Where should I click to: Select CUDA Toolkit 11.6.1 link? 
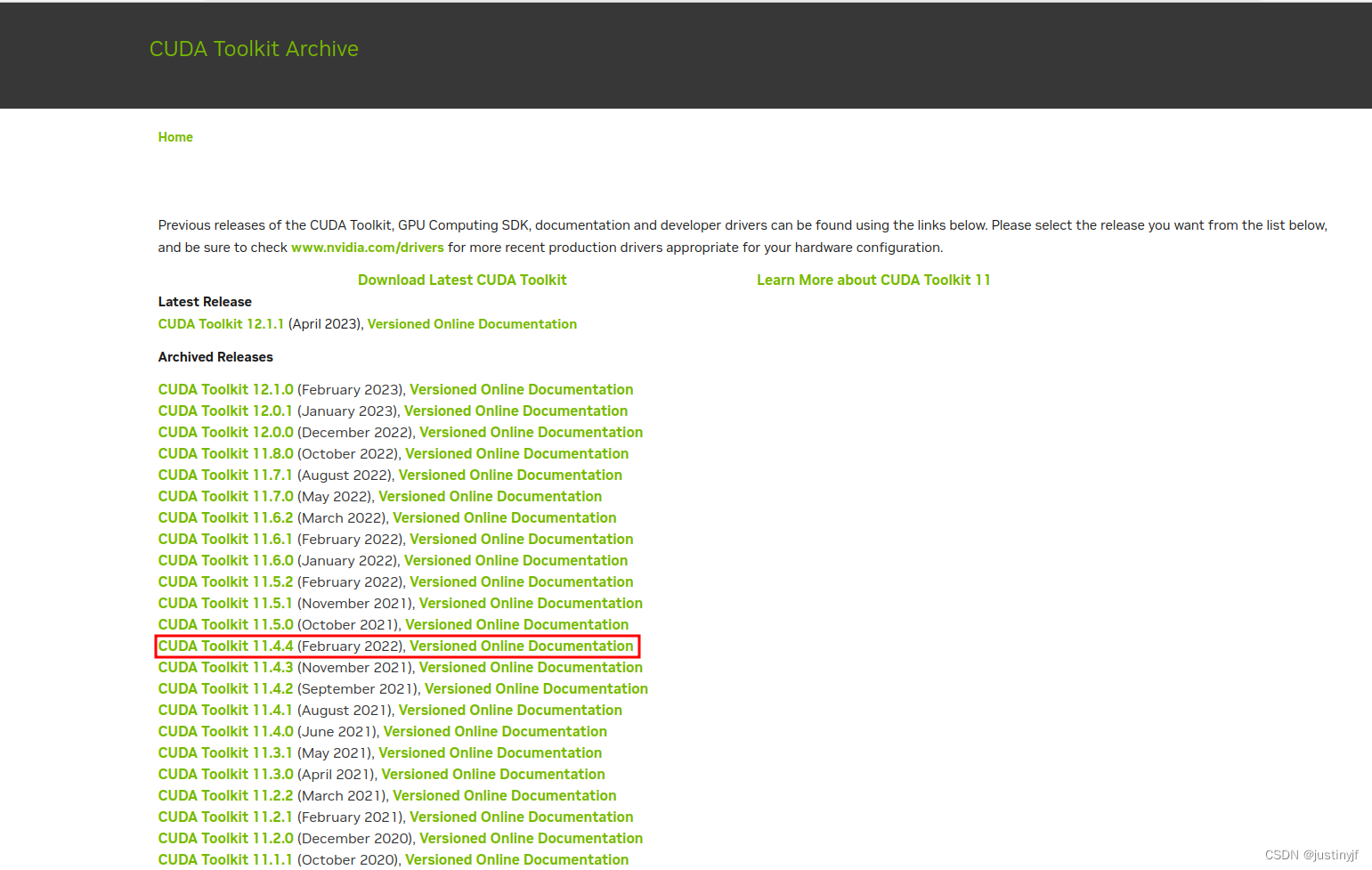coord(225,539)
